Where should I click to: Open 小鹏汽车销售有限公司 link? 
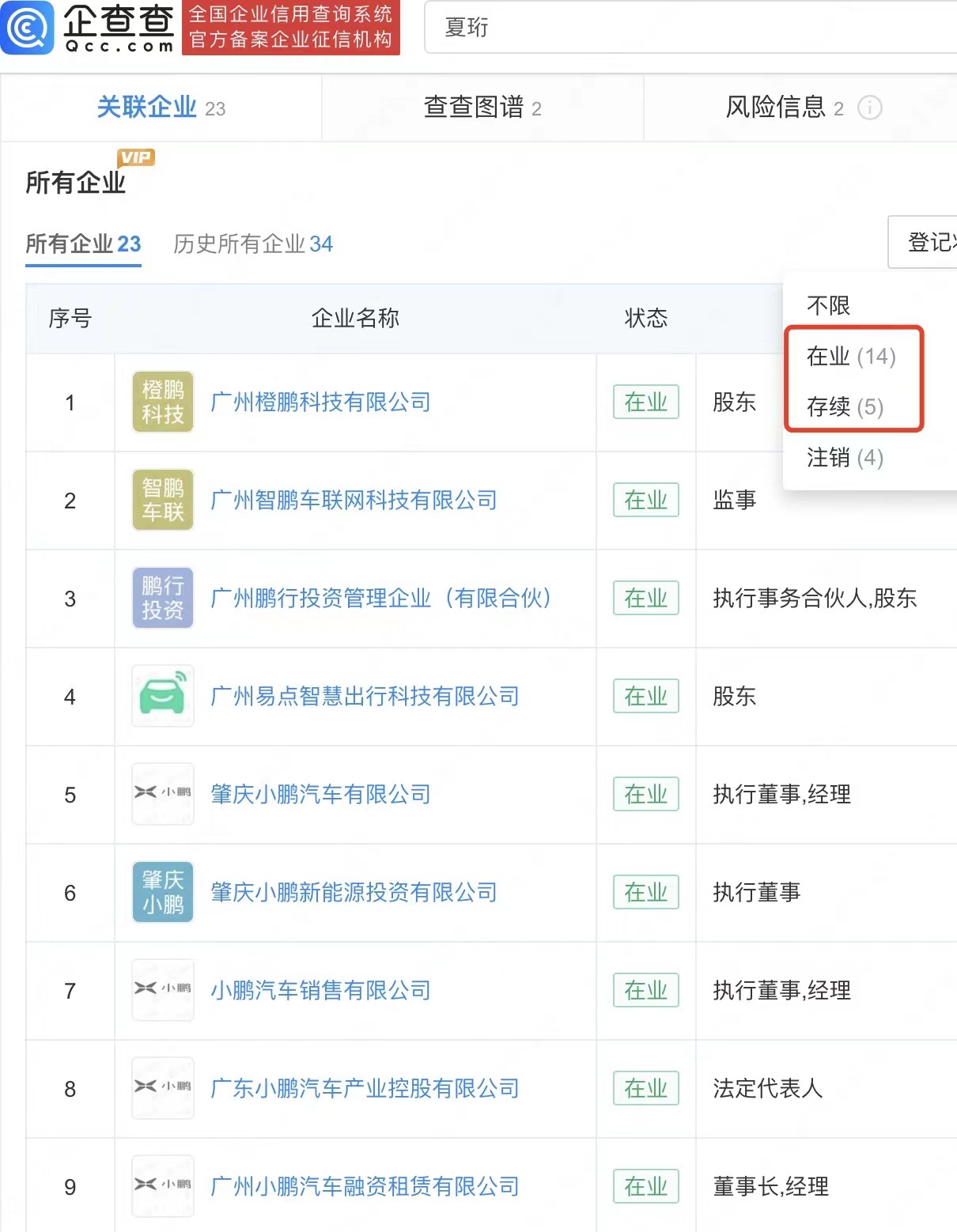point(320,990)
